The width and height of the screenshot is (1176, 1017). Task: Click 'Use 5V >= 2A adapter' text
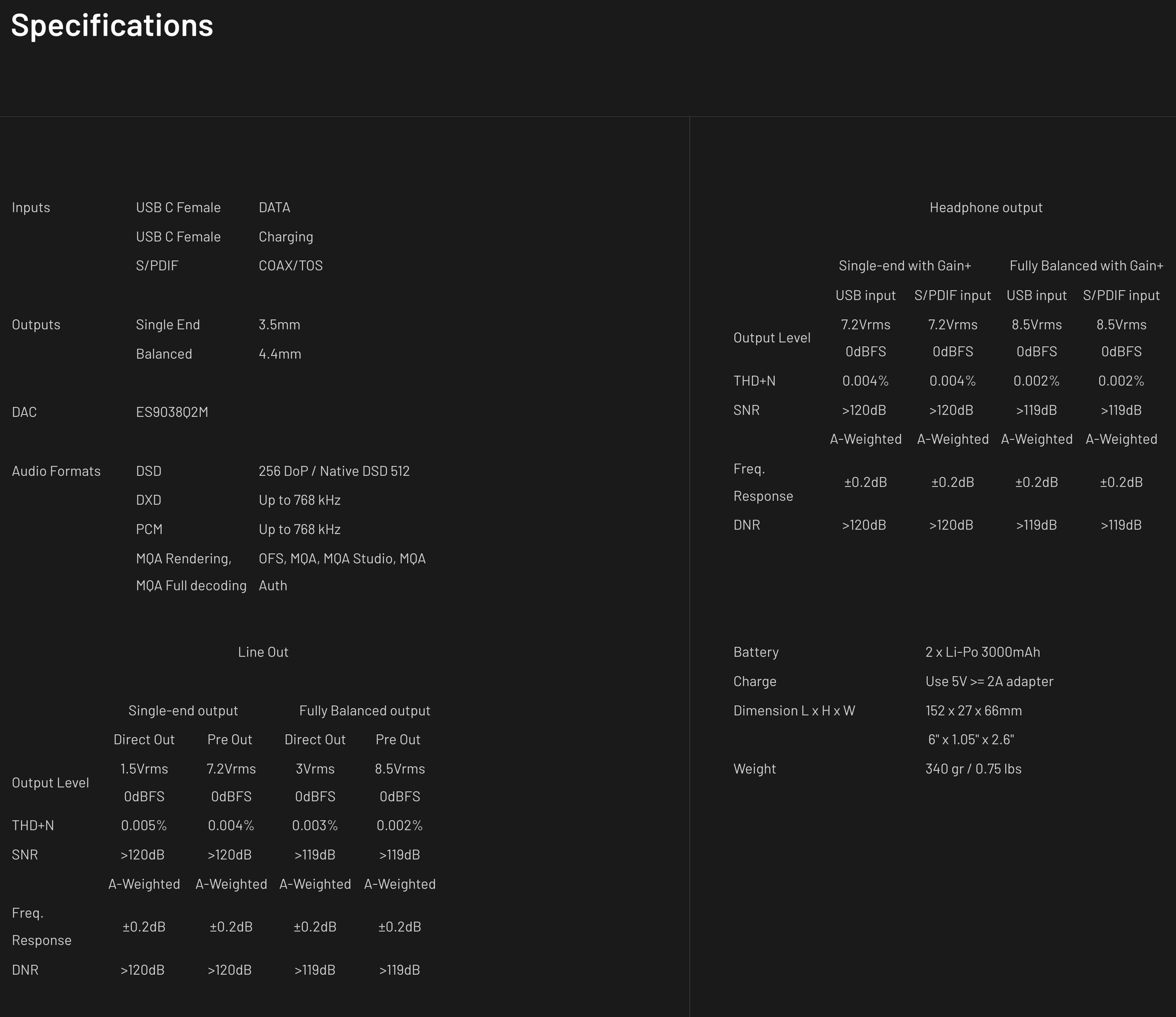click(x=989, y=682)
